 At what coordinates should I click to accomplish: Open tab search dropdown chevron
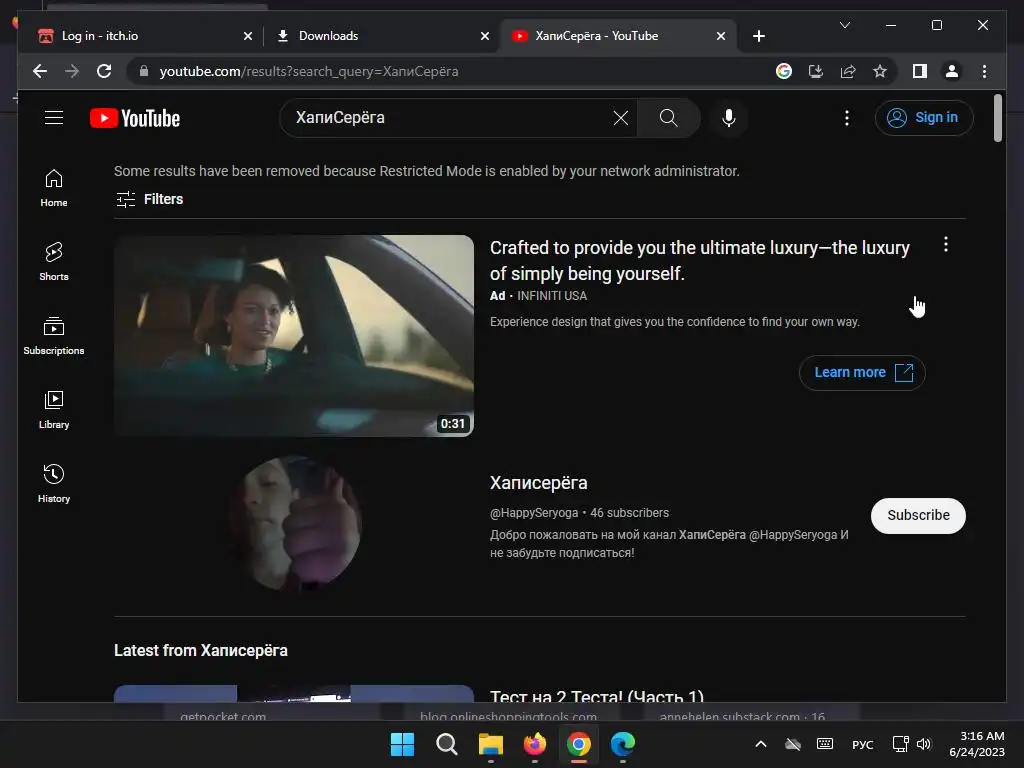pyautogui.click(x=844, y=25)
